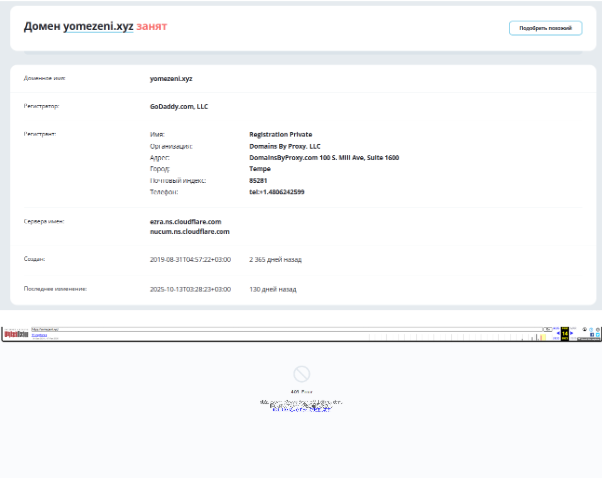
Task: Click the highlighted bar in the capture sparkline
Action: click(x=541, y=338)
